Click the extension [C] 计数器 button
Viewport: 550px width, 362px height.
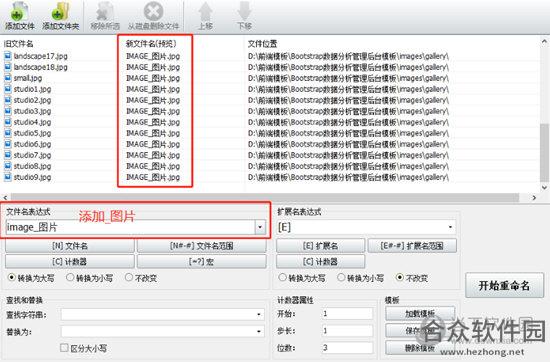tap(321, 262)
